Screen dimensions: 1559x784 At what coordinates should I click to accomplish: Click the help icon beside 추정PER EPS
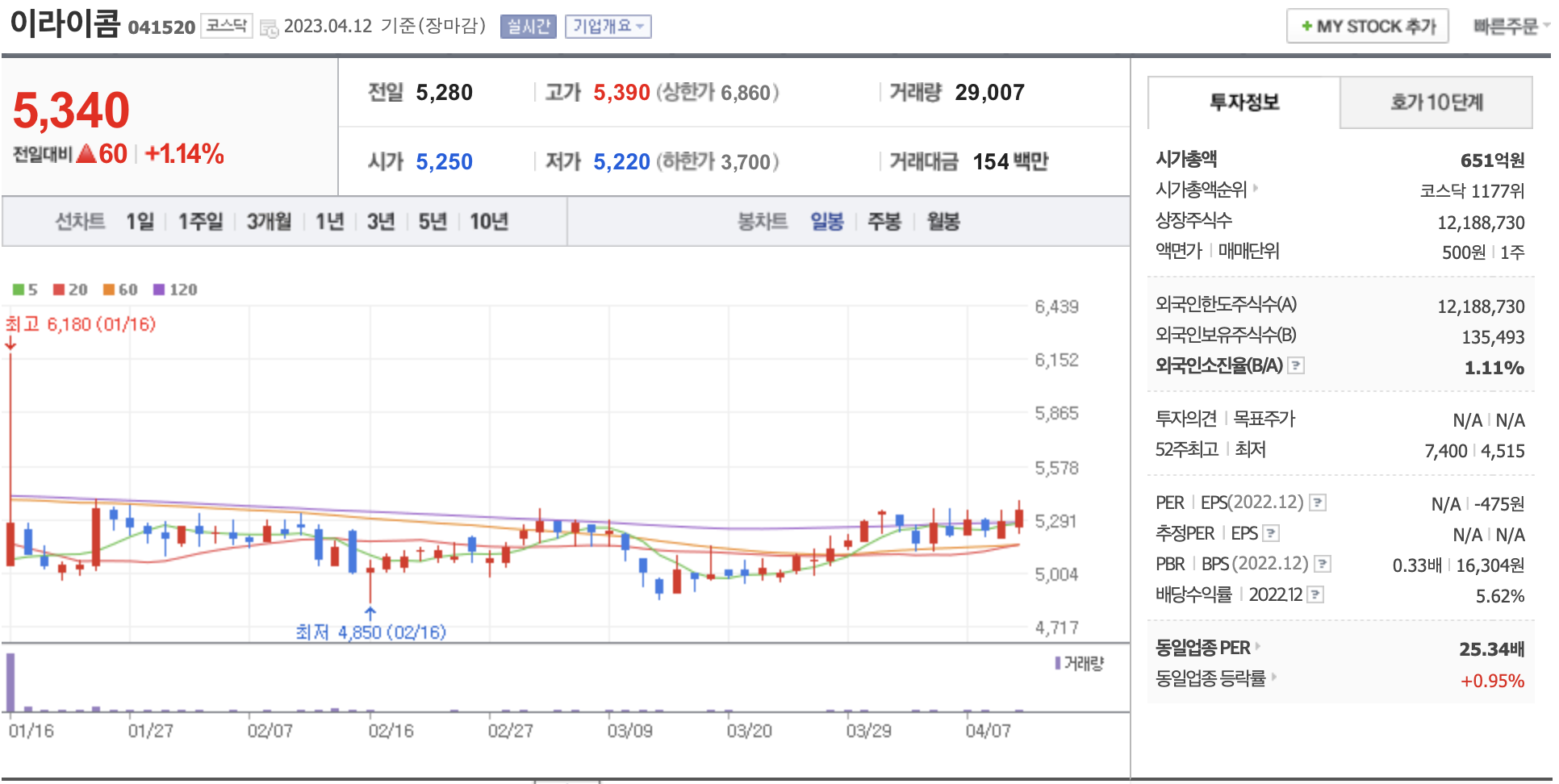click(1271, 533)
